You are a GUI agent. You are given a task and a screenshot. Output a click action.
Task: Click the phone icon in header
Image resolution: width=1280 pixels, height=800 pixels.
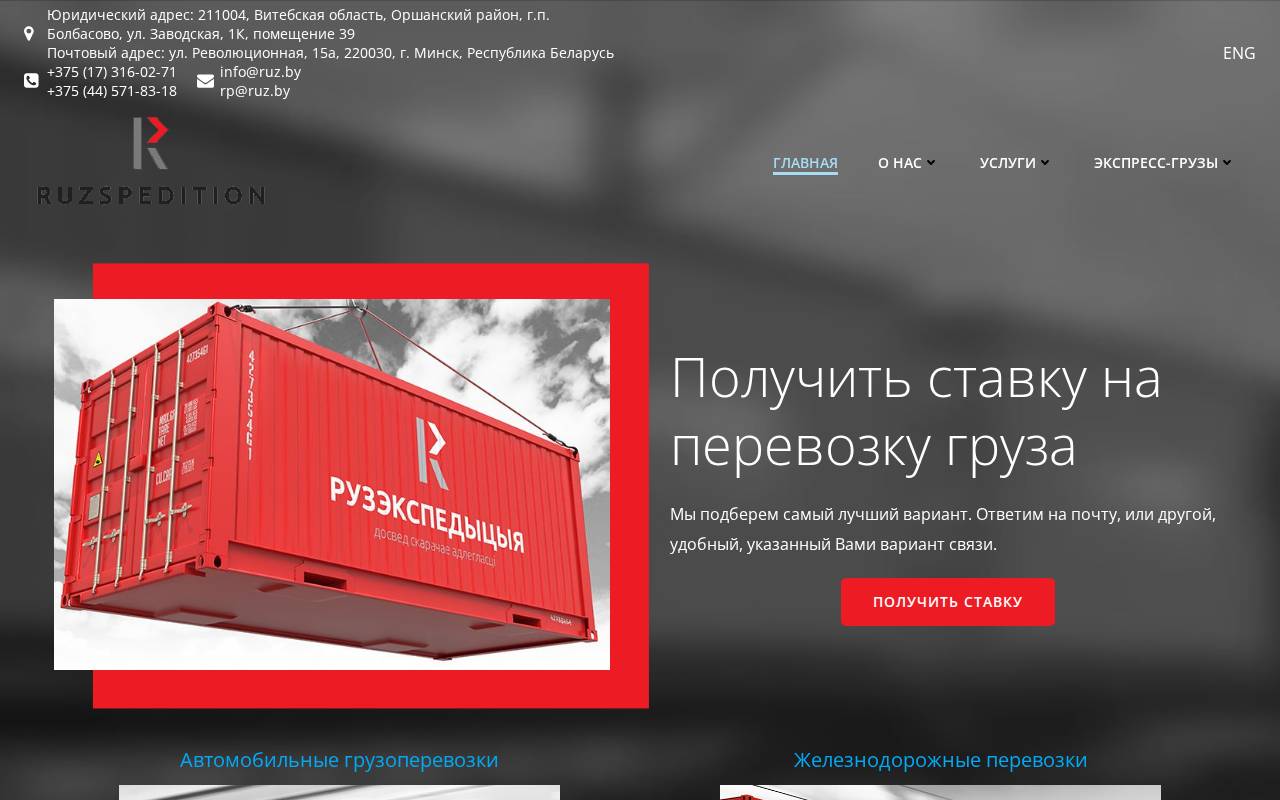[x=31, y=81]
